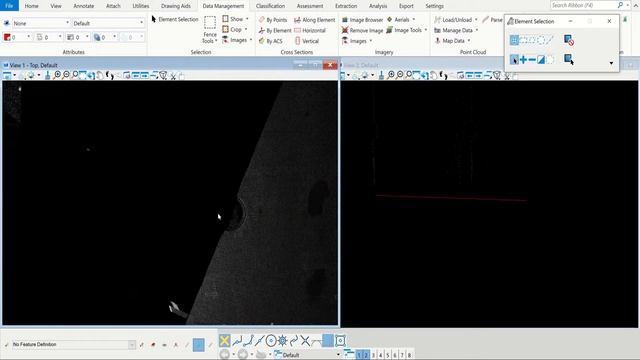Activate the Element Selection tool in ribbon
This screenshot has width=640, height=360.
(175, 19)
